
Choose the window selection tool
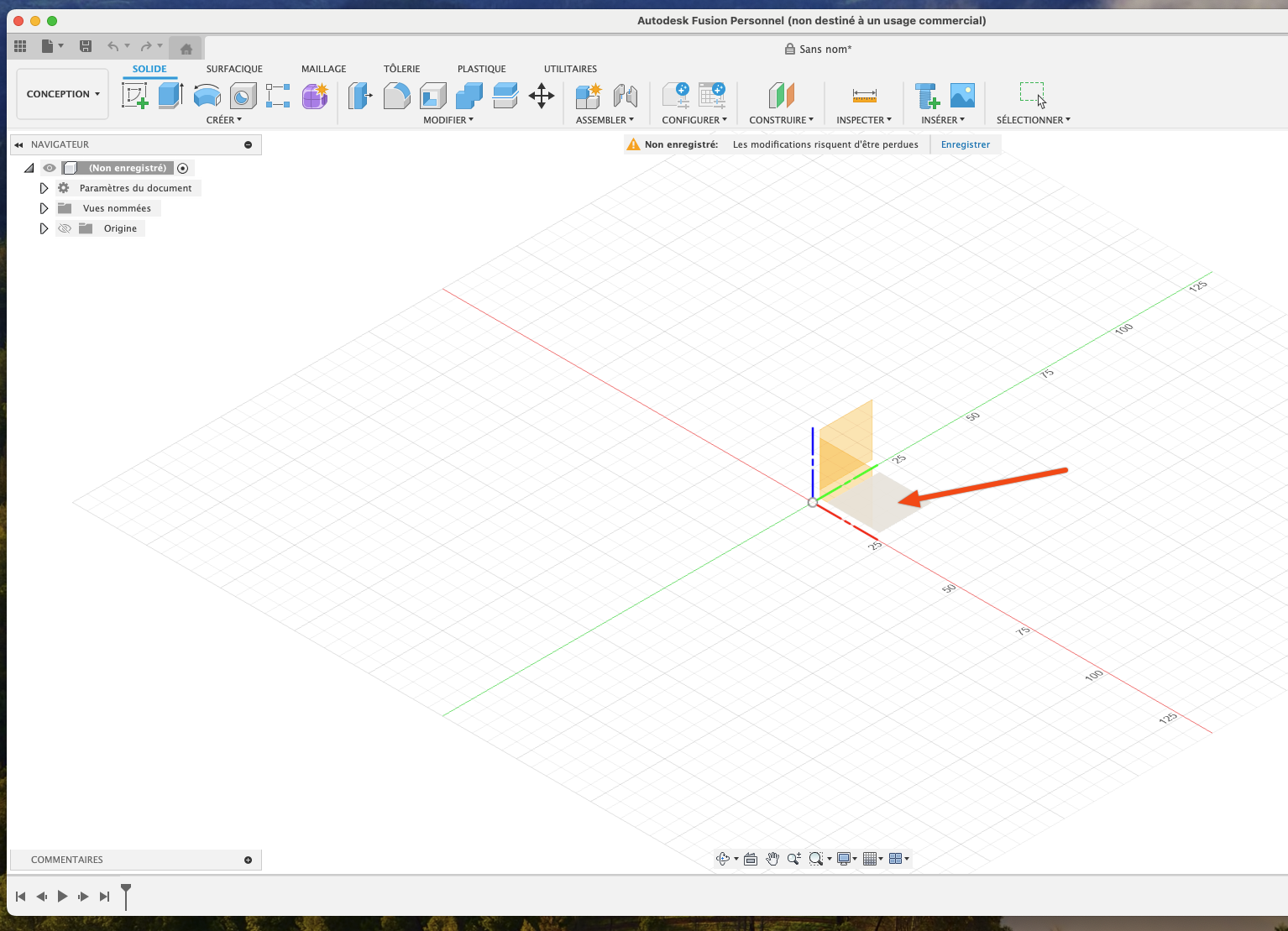point(1033,96)
